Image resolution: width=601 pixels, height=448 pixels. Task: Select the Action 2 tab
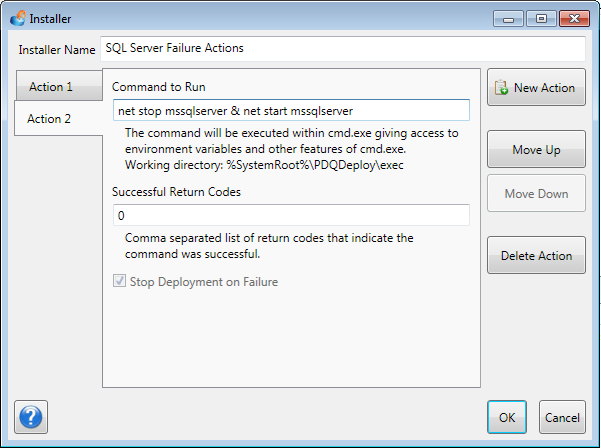pyautogui.click(x=50, y=119)
